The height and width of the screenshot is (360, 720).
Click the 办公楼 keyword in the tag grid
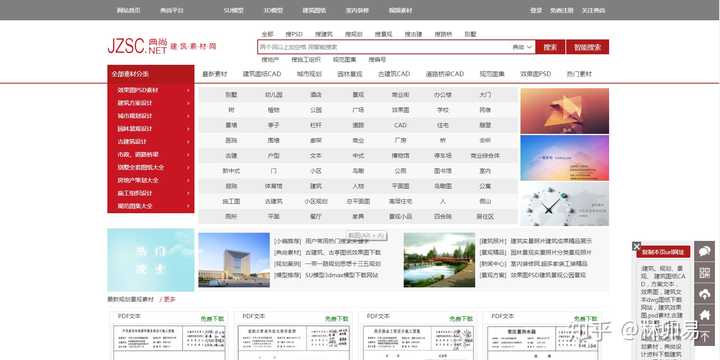[x=443, y=95]
